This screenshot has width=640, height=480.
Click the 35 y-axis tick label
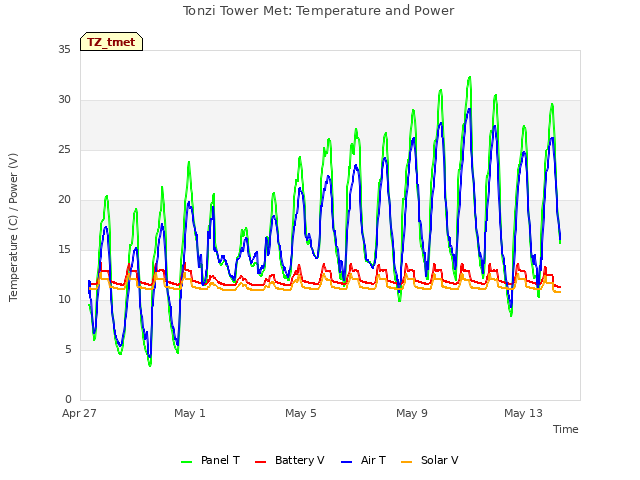[64, 49]
